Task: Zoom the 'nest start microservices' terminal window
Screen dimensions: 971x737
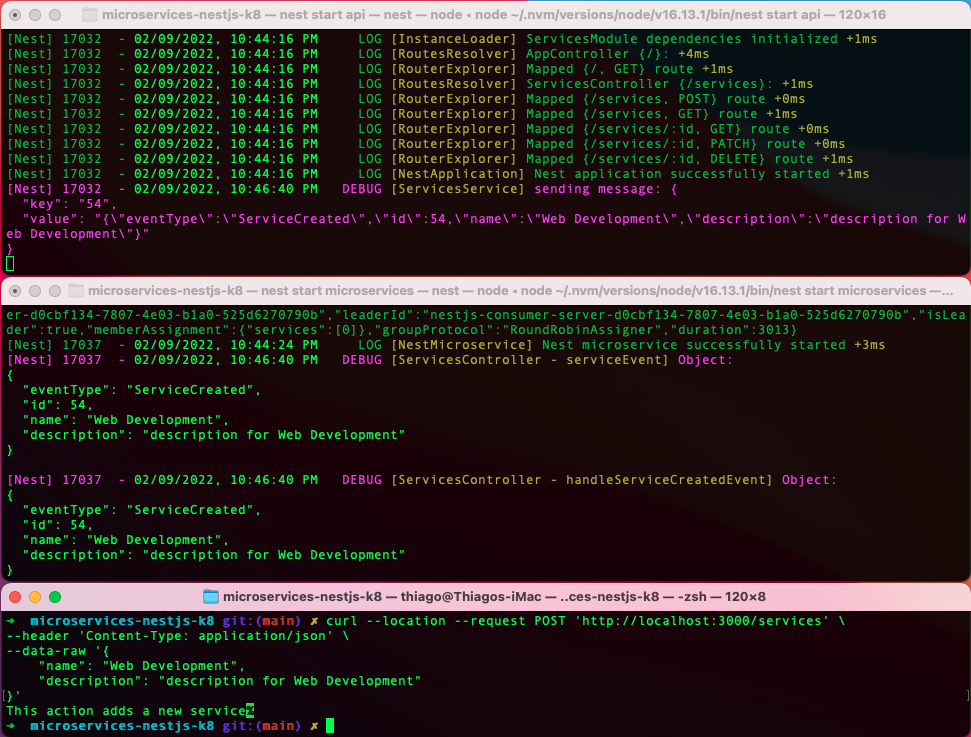Action: click(x=54, y=291)
